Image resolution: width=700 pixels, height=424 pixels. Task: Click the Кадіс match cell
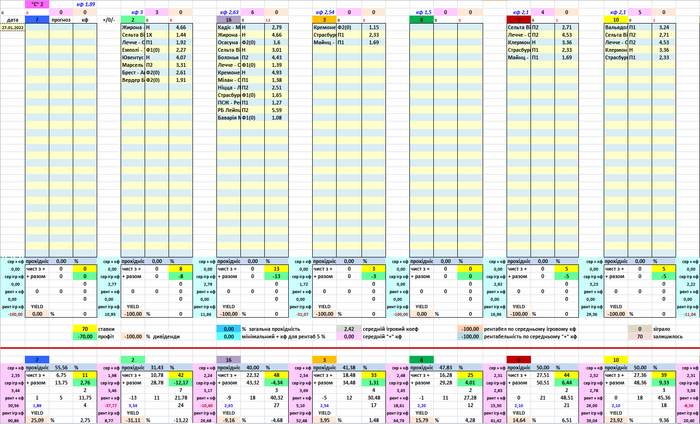pyautogui.click(x=229, y=27)
